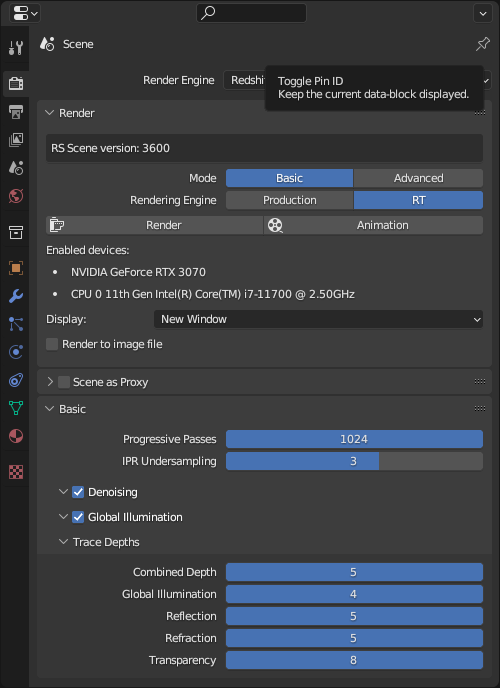The width and height of the screenshot is (500, 688).
Task: Open the View Layer properties icon
Action: pyautogui.click(x=16, y=140)
